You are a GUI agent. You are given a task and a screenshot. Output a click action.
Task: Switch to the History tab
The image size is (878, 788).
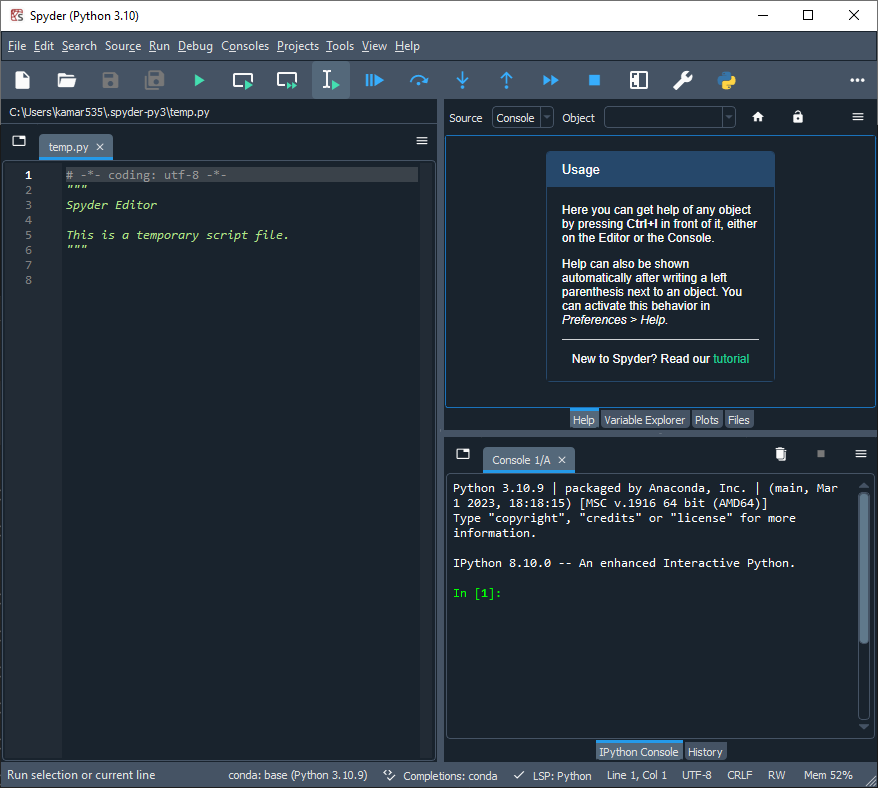[705, 752]
